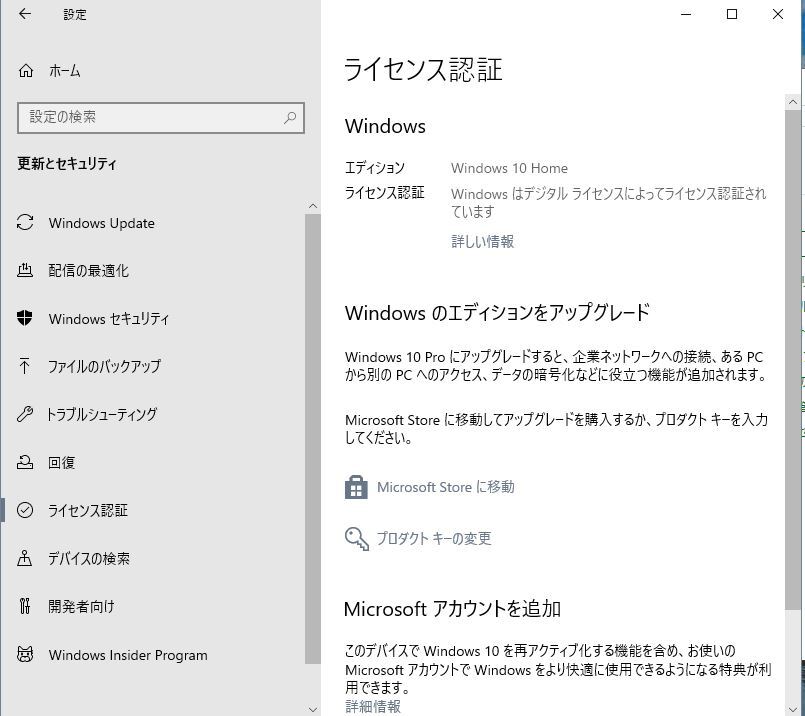Open ファイルのバックアップ page

pyautogui.click(x=104, y=366)
